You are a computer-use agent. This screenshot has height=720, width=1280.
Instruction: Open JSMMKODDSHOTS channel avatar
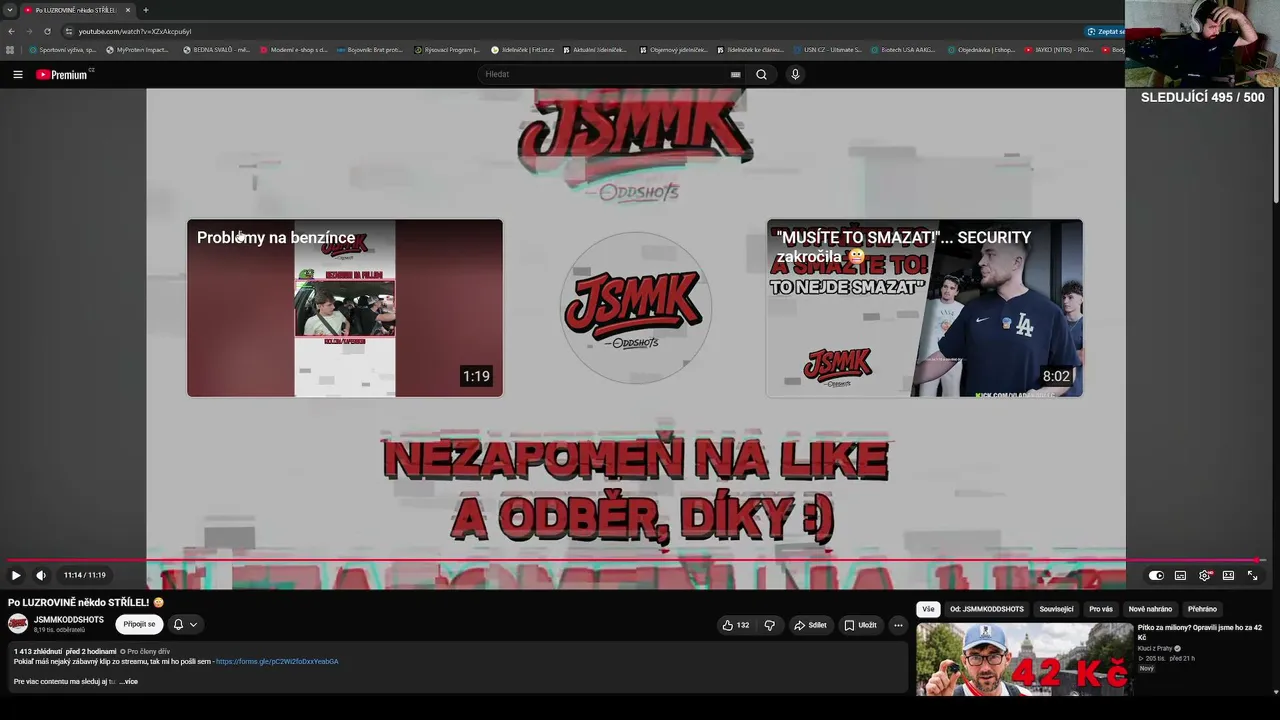(18, 624)
